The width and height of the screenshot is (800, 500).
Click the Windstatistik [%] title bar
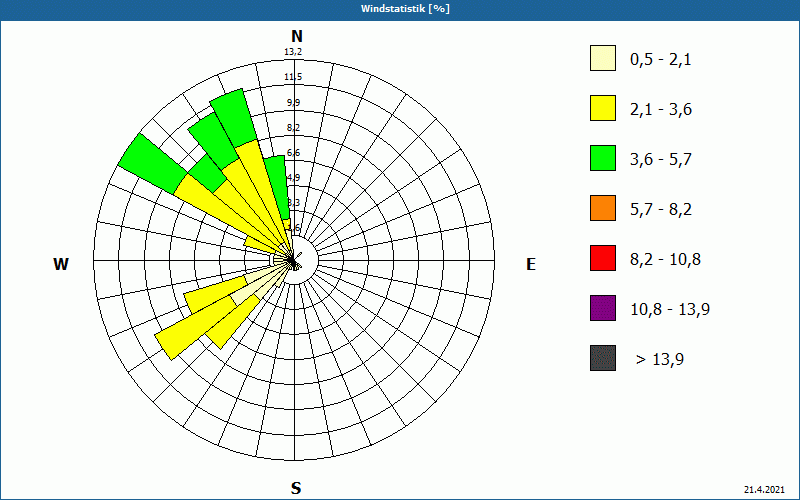(x=400, y=9)
